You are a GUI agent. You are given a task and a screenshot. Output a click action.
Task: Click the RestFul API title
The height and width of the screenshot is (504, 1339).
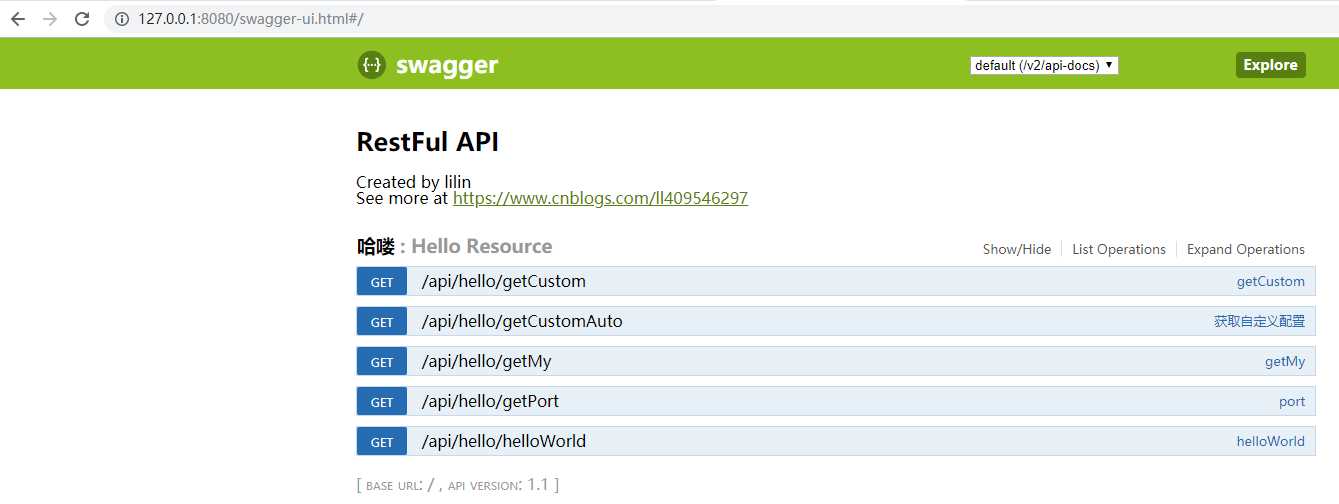tap(428, 142)
